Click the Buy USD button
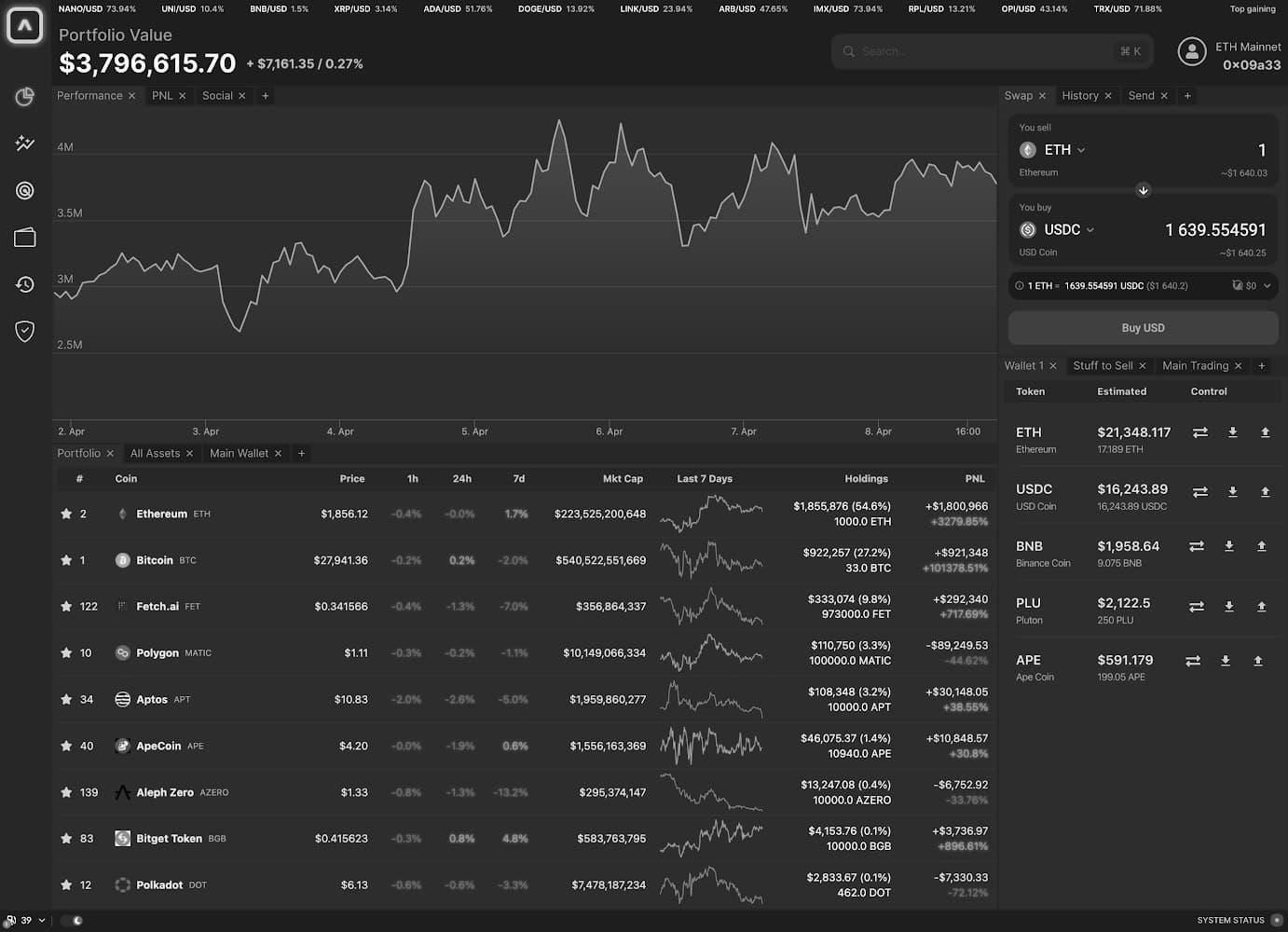1288x932 pixels. [1143, 328]
